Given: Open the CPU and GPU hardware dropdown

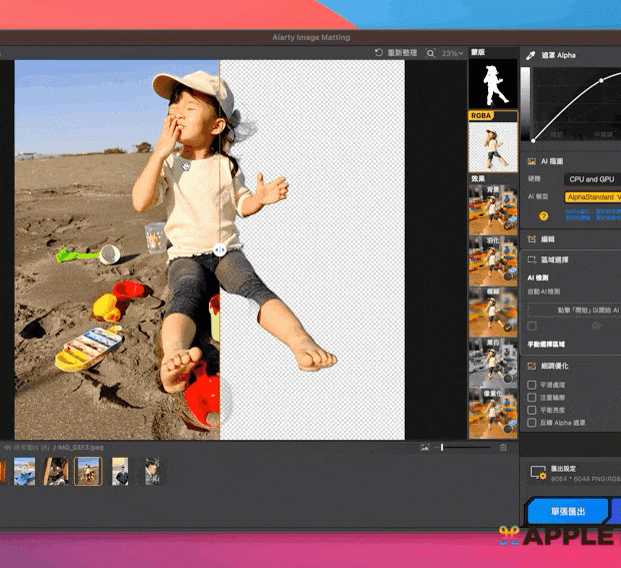Looking at the screenshot, I should (x=591, y=179).
